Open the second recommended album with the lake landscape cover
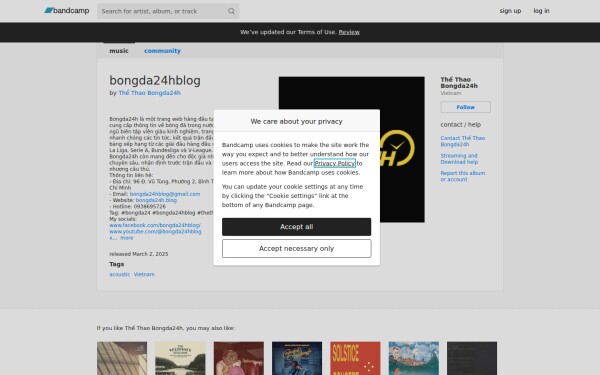Image resolution: width=600 pixels, height=375 pixels. pos(180,358)
